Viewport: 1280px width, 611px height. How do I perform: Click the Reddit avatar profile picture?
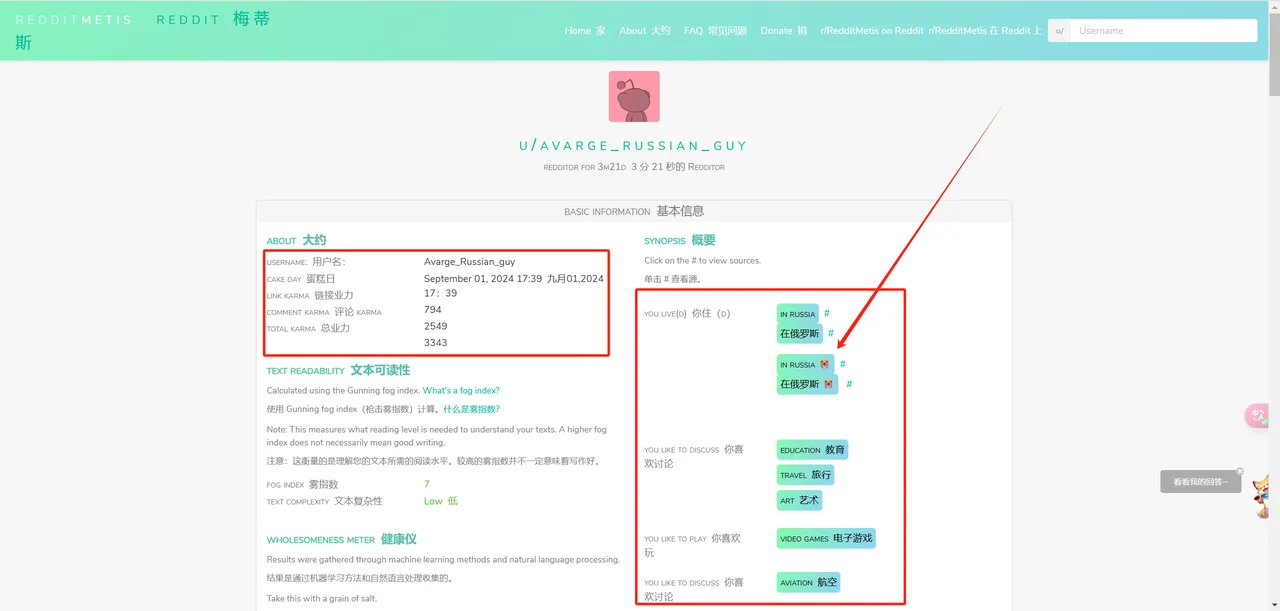pyautogui.click(x=634, y=96)
